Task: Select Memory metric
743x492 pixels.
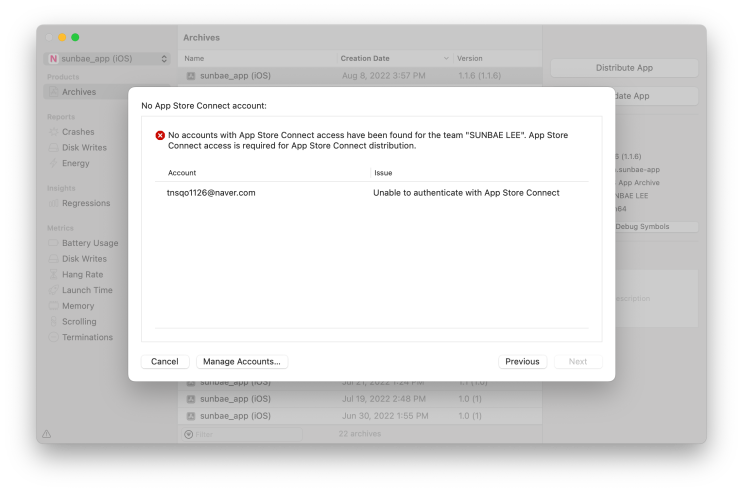Action: click(x=78, y=306)
